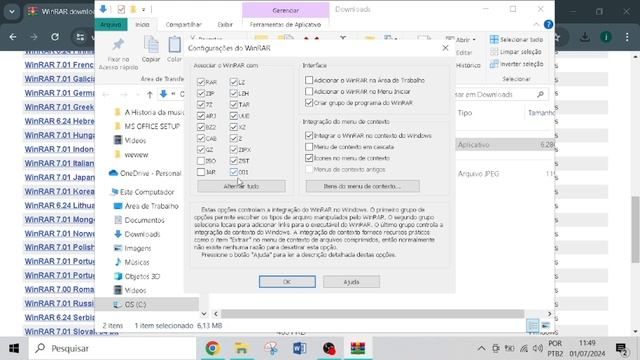Uncheck Ícones no menu de contexto
The image size is (640, 360).
[309, 158]
